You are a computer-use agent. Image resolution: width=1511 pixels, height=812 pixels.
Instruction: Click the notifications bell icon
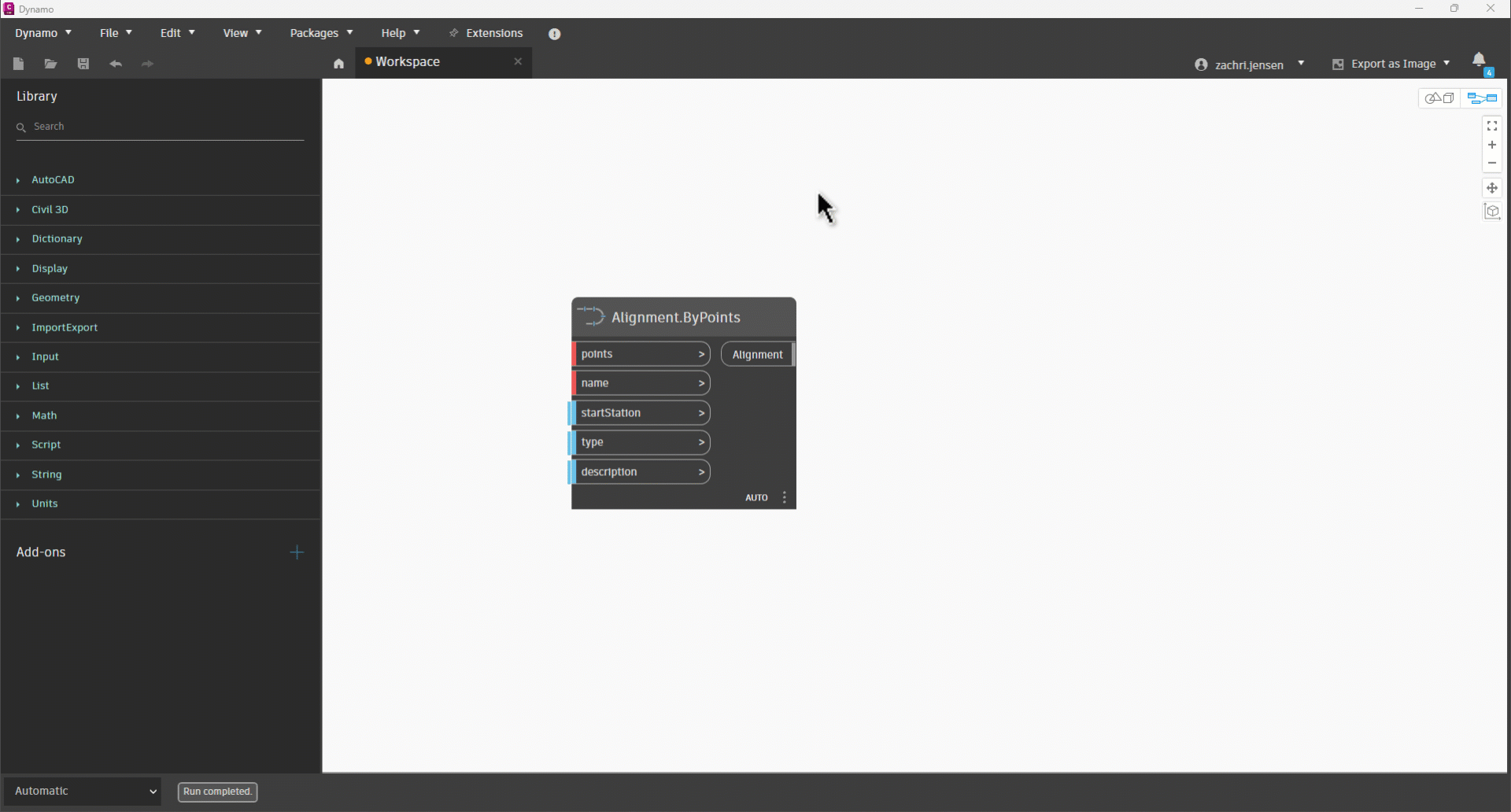click(1480, 61)
